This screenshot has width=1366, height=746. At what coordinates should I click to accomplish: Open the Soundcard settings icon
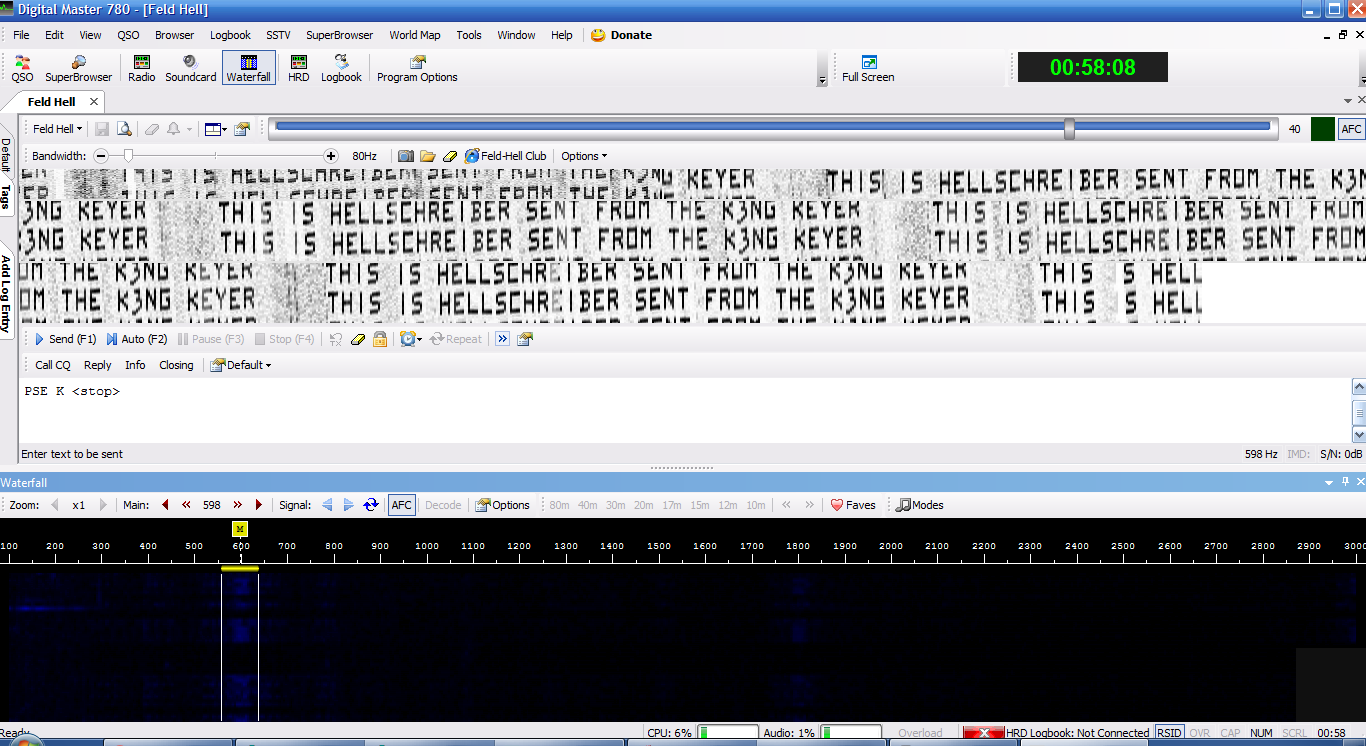[x=190, y=67]
